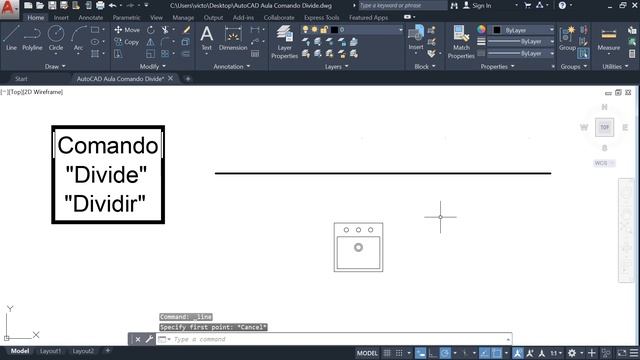Select the Rotate tool icon

[x=151, y=30]
